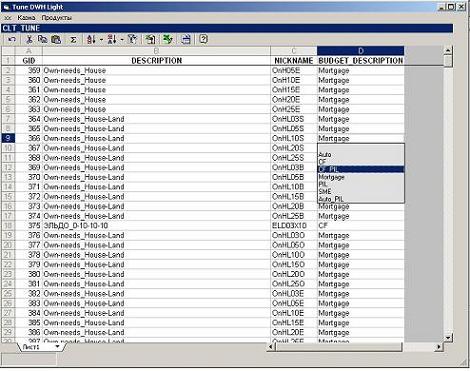Click the Sum sigma icon
This screenshot has width=470, height=371.
click(x=73, y=40)
